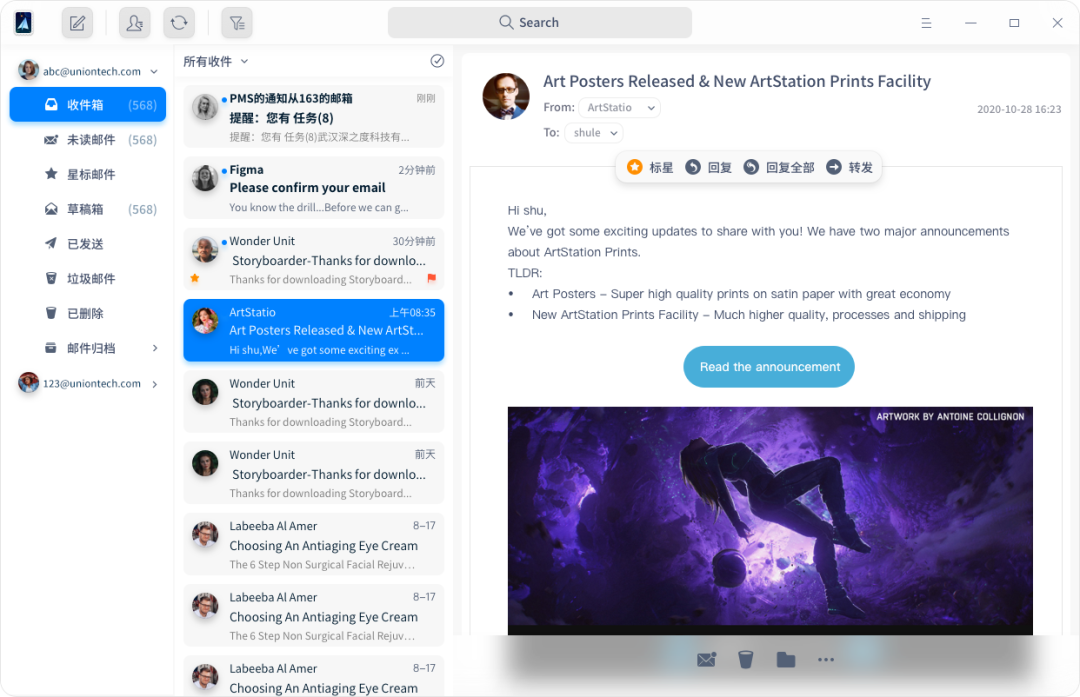
Task: Open the 未读邮件 unread folder
Action: point(87,140)
